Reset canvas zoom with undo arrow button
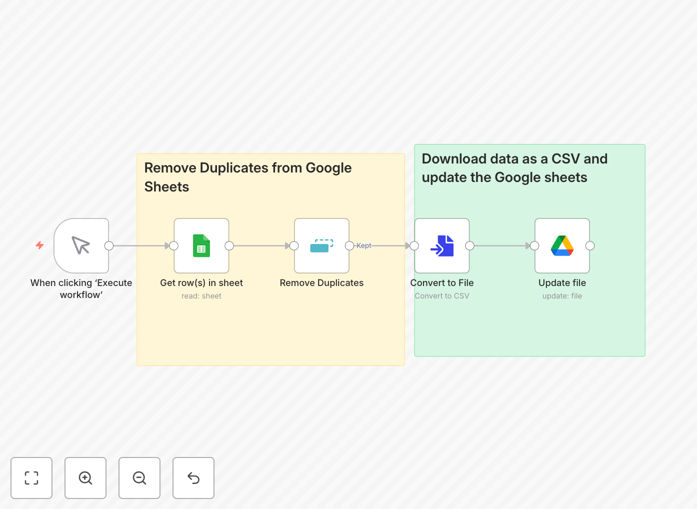Viewport: 697px width, 509px height. [193, 478]
